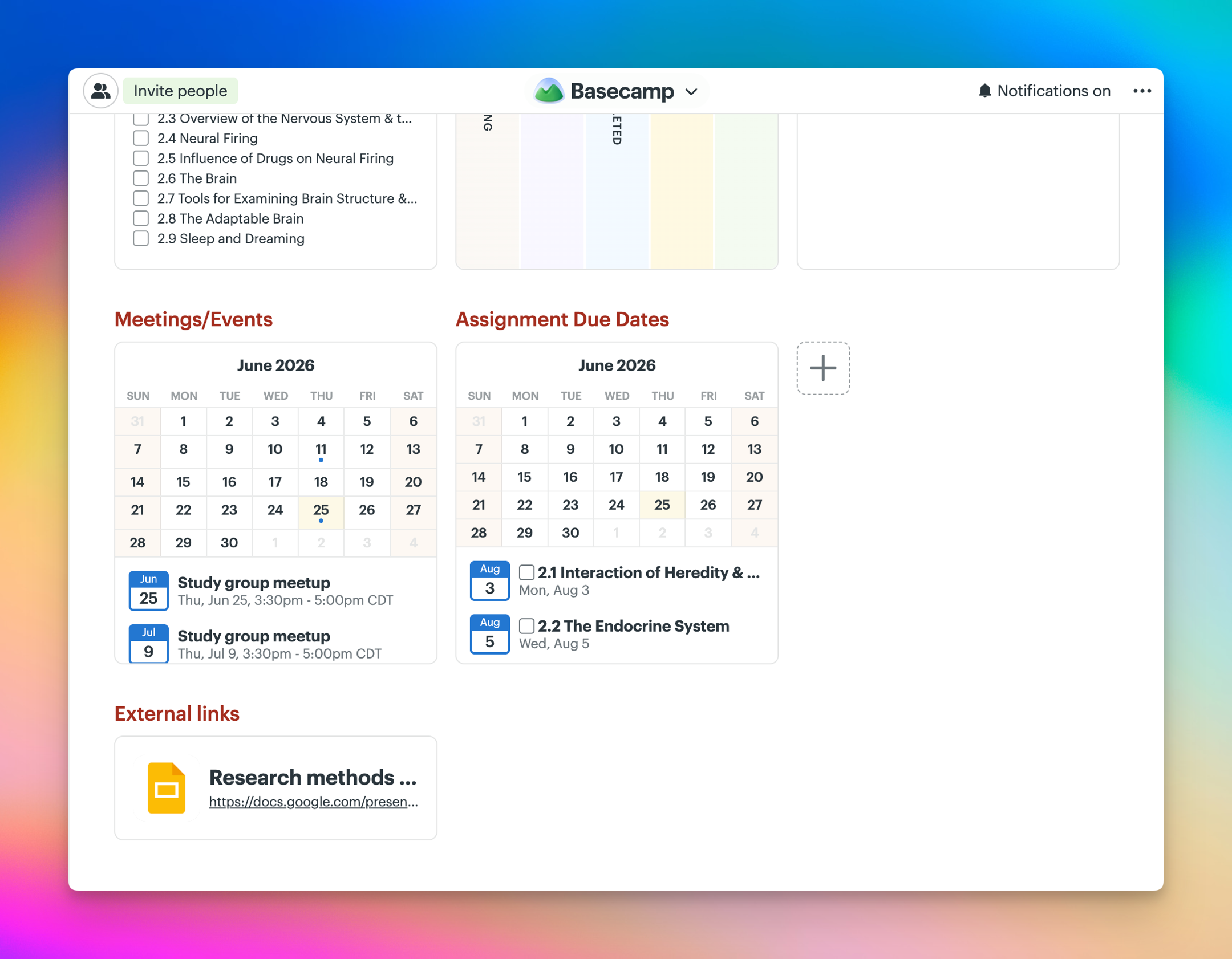Select June 25 in Meetings/Events calendar
This screenshot has width=1232, height=959.
pyautogui.click(x=321, y=512)
